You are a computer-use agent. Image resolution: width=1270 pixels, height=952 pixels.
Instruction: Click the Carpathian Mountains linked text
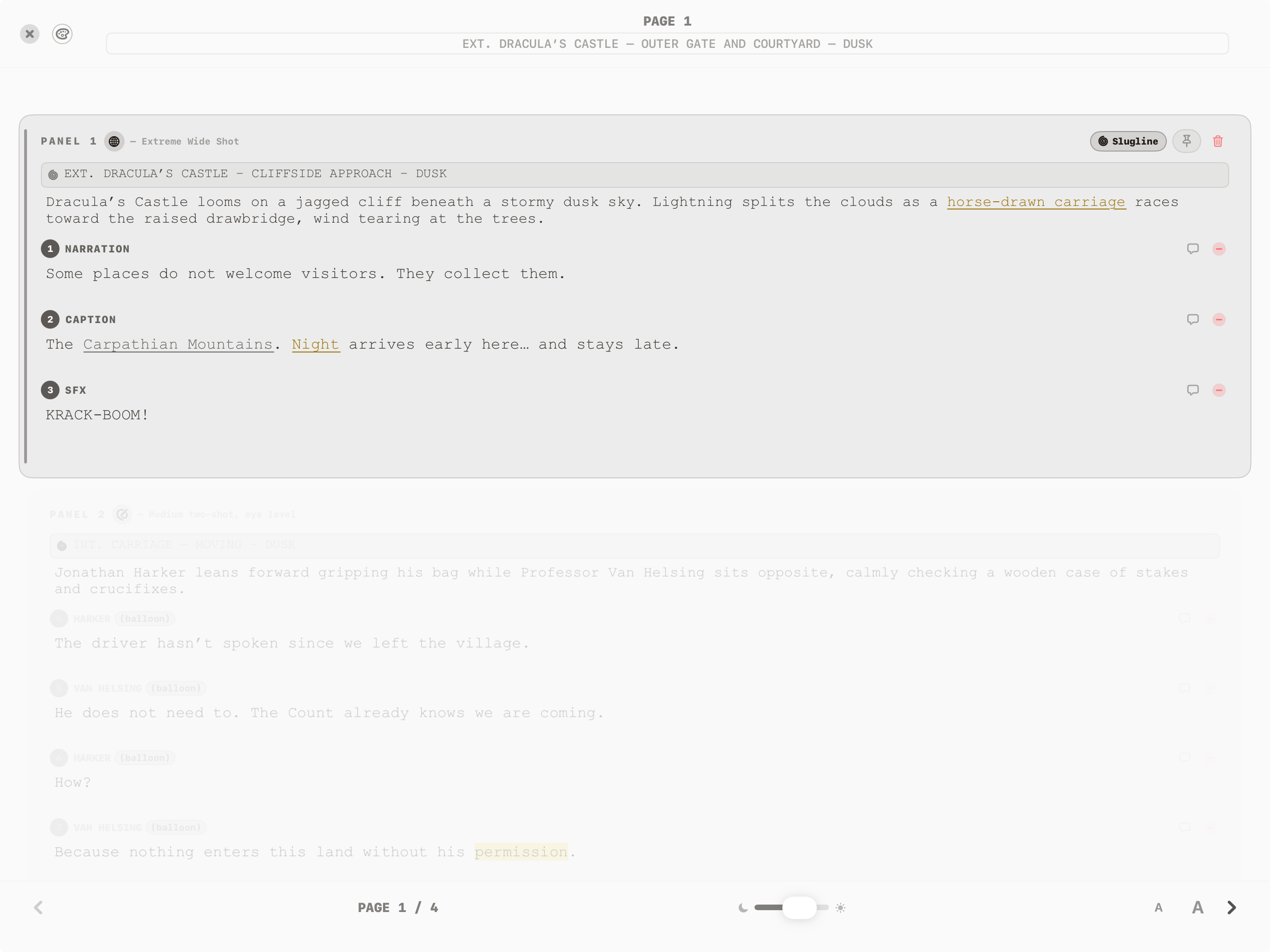tap(178, 344)
